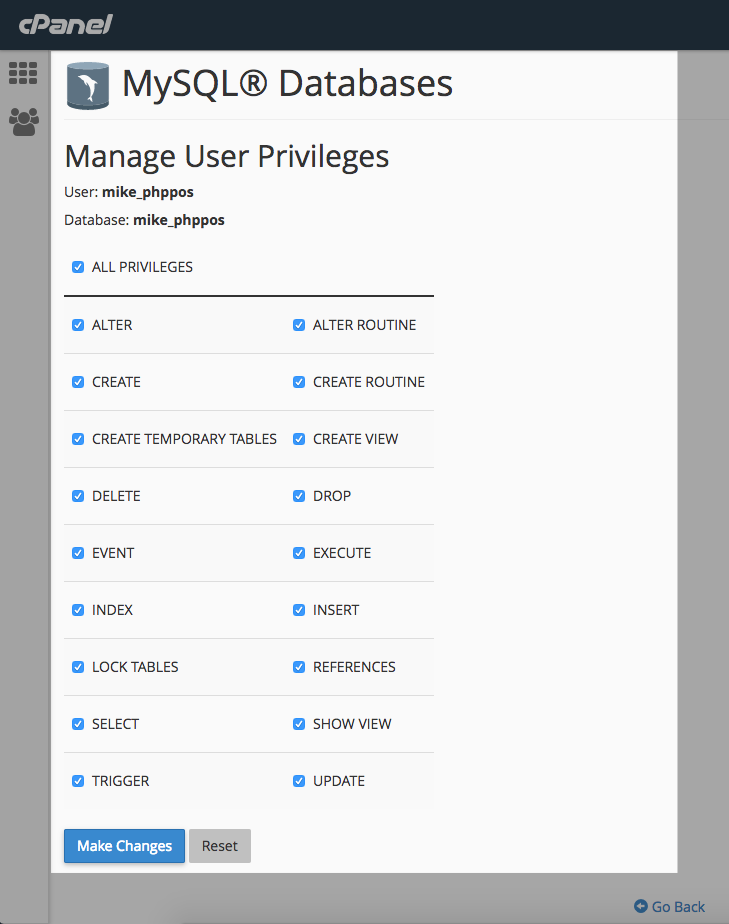The image size is (729, 924).
Task: Toggle the TRIGGER privilege checkbox
Action: click(x=78, y=781)
